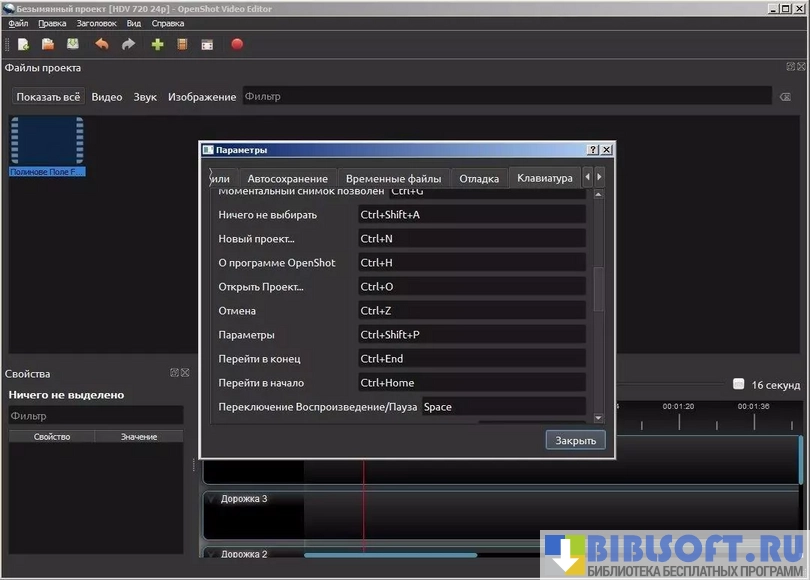Switch to the Автосохранение tab
The height and width of the screenshot is (580, 810).
click(287, 178)
